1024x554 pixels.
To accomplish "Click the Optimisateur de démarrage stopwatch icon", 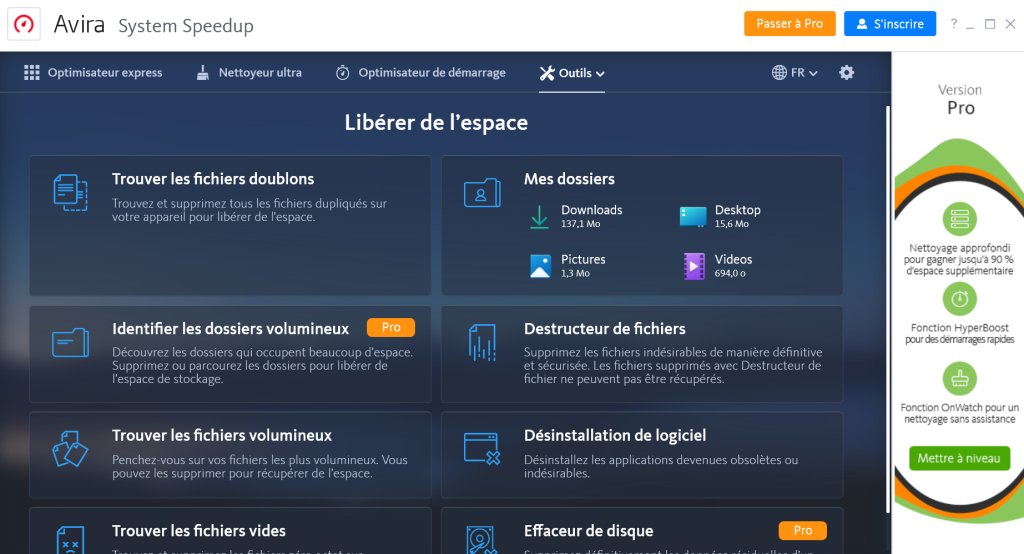I will pos(343,73).
